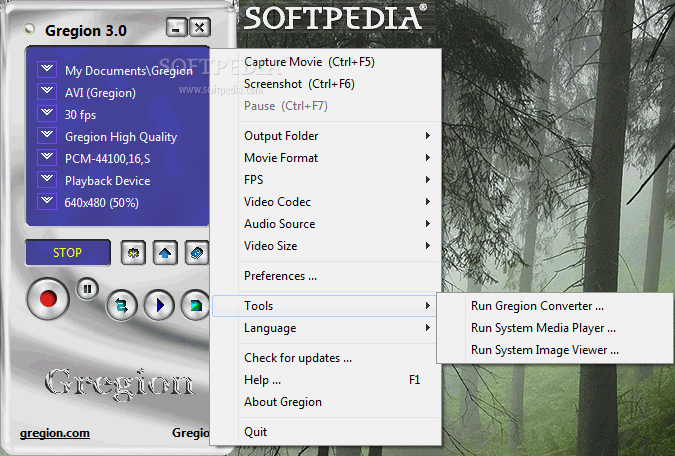Click the 640x480 (50%) text
This screenshot has width=675, height=456.
click(x=102, y=203)
